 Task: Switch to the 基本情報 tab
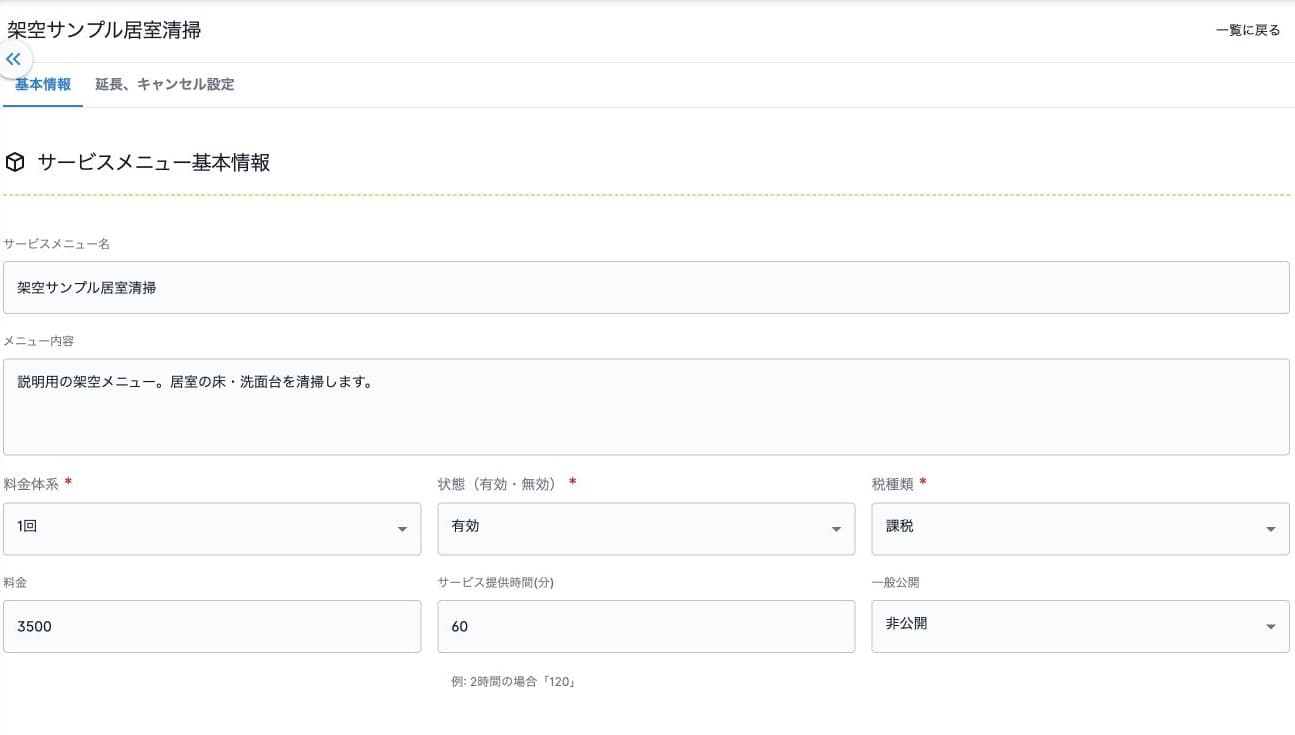[43, 84]
